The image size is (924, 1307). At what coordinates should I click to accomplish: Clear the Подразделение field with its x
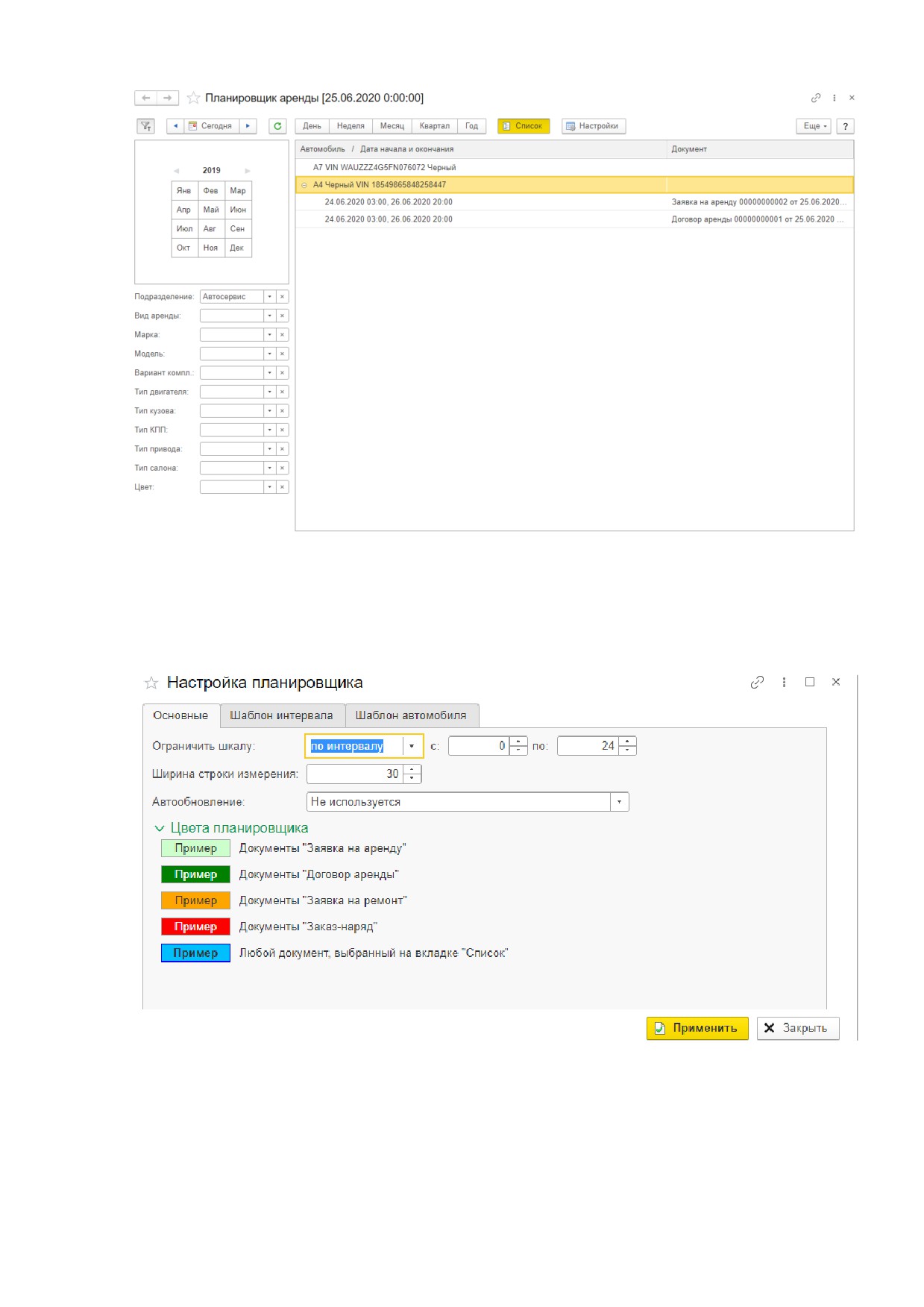tap(282, 297)
